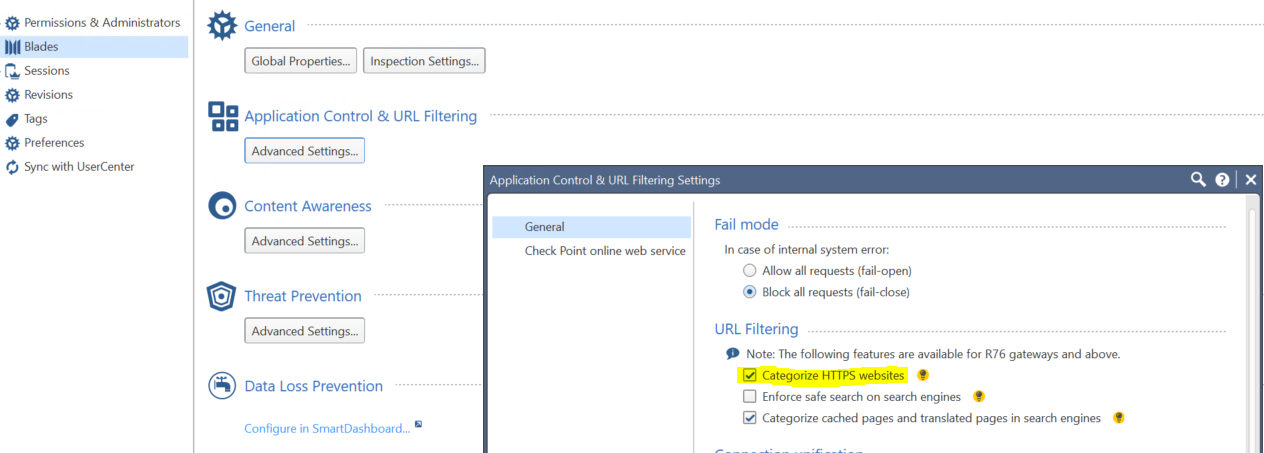Select Allow all requests (fail-open)

pyautogui.click(x=750, y=271)
